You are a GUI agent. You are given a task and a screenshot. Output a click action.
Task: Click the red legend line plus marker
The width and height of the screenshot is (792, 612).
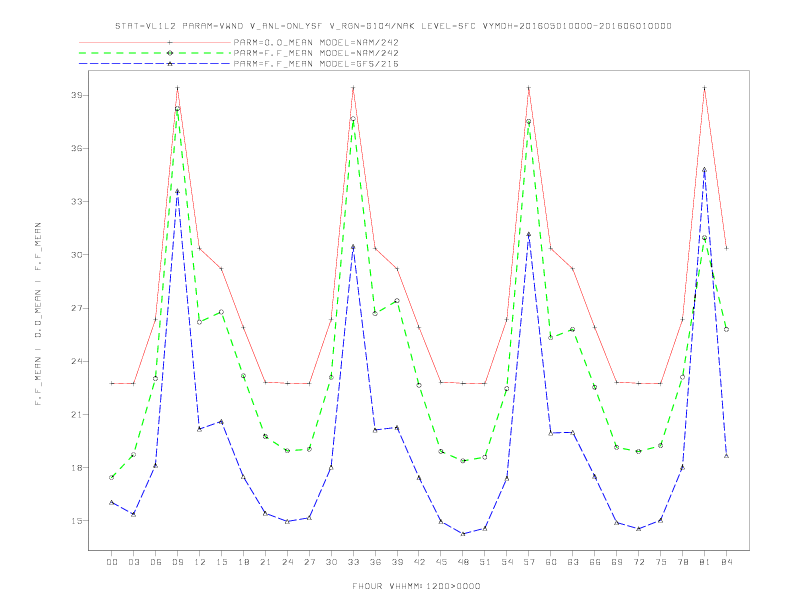170,42
